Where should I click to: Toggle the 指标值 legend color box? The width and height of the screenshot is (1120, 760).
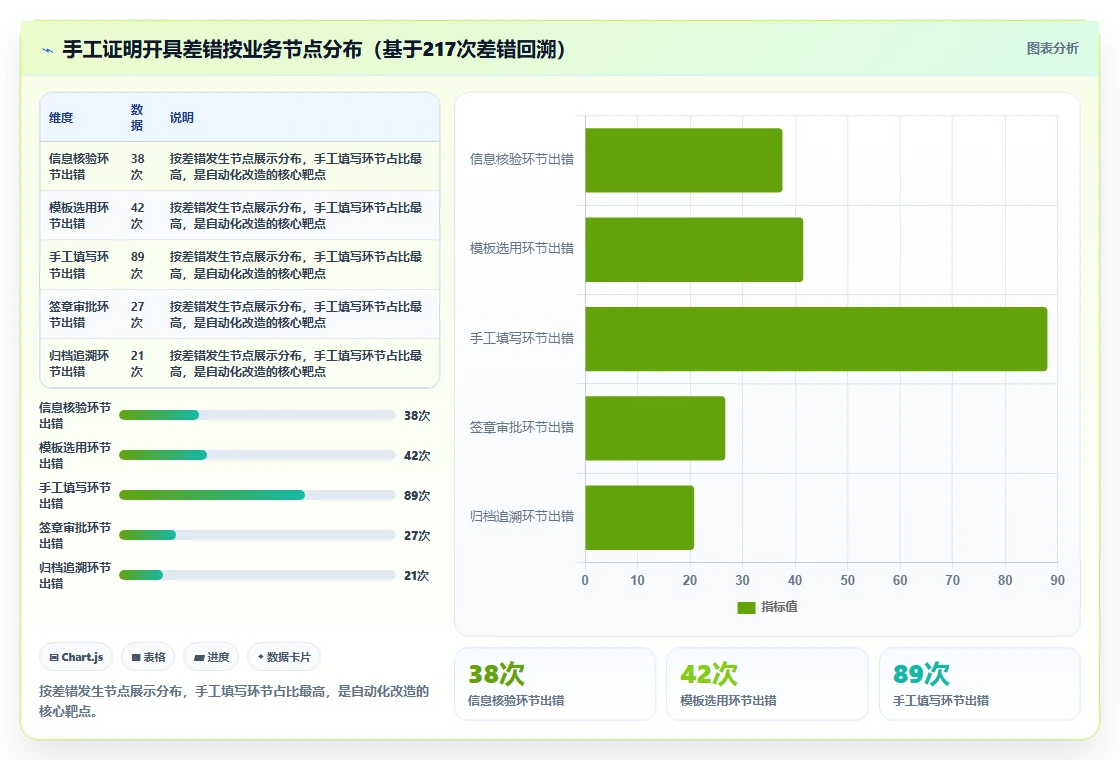(746, 607)
